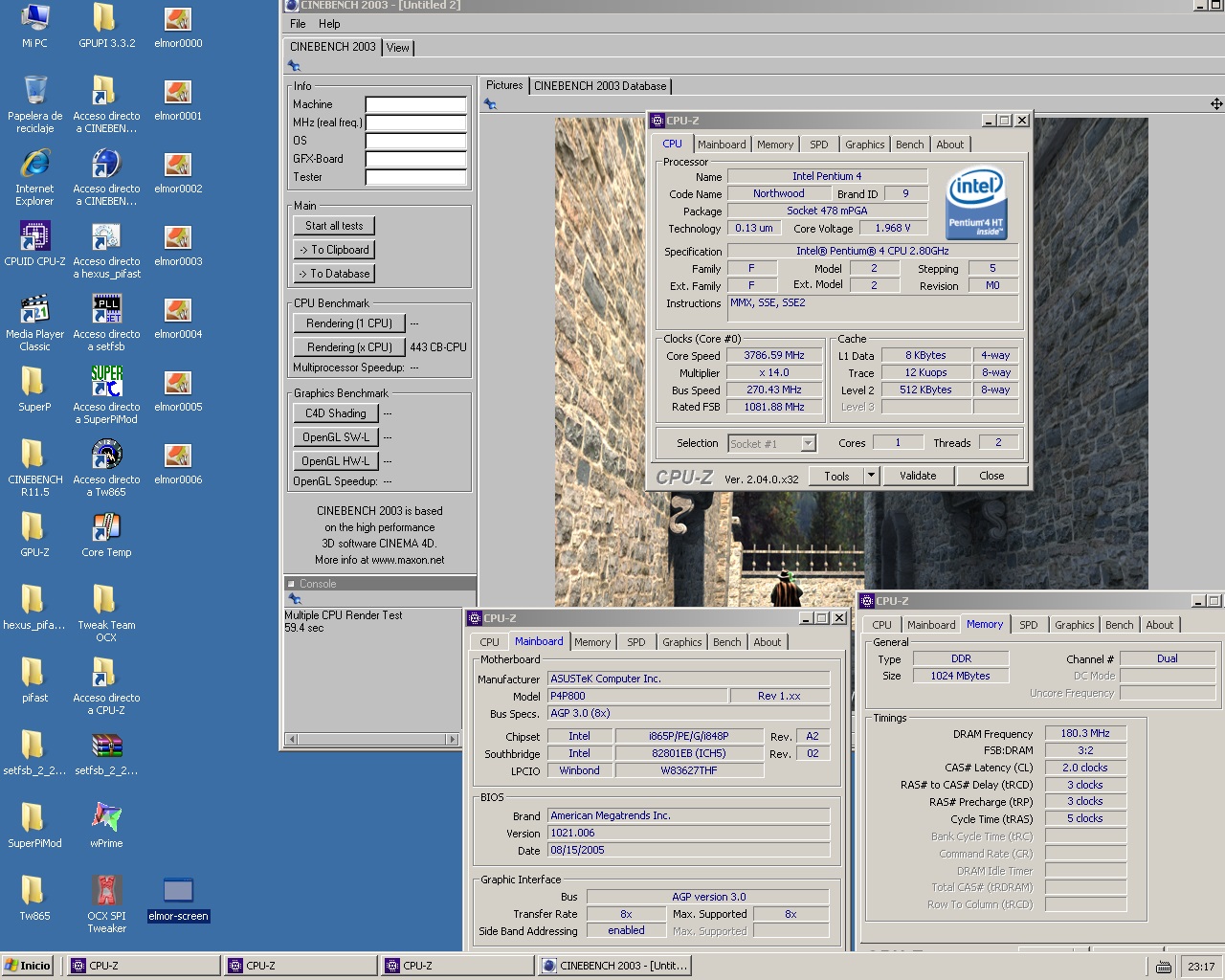Open the GPU-Z folder icon

34,534
